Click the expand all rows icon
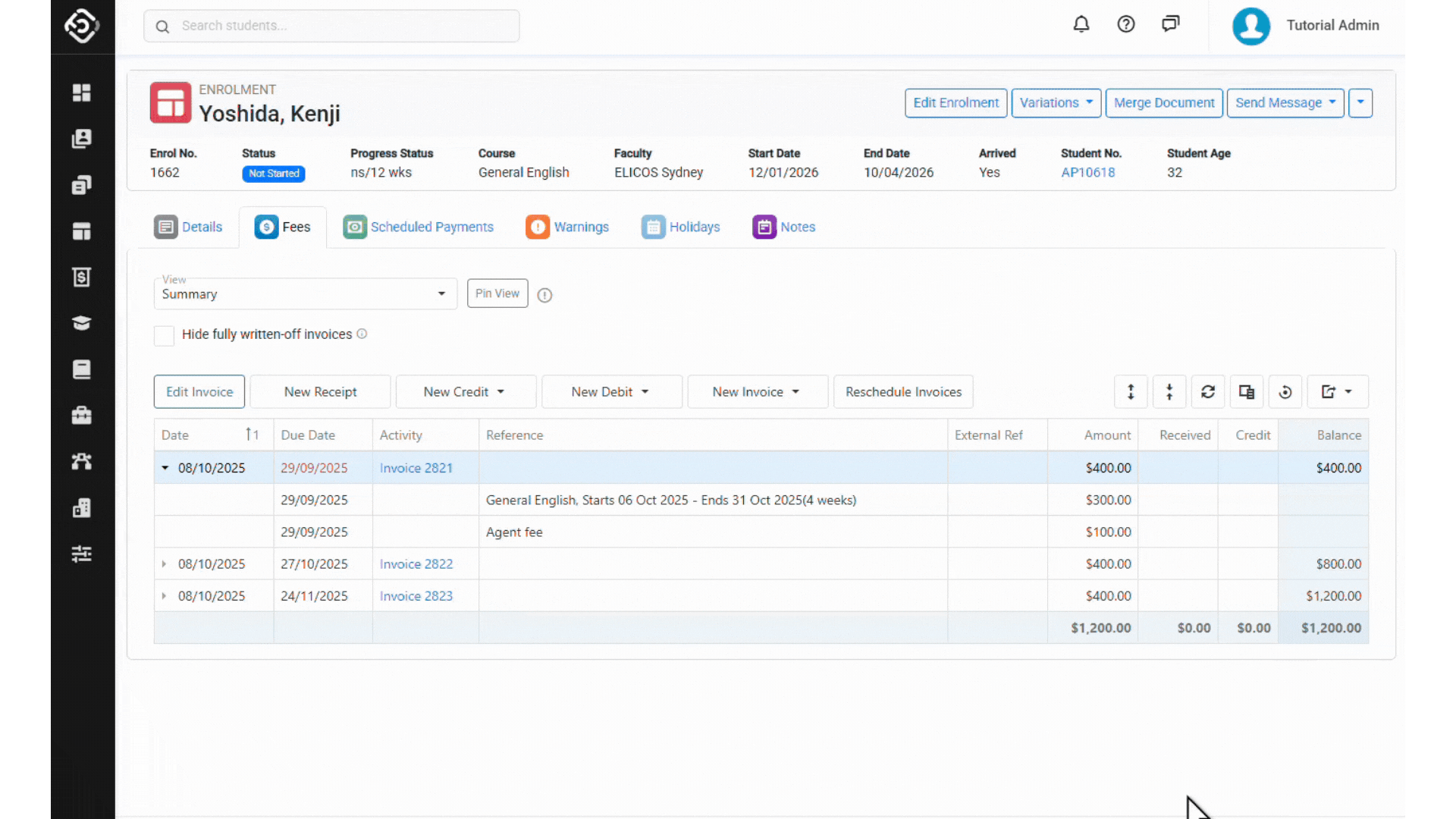The width and height of the screenshot is (1456, 819). 1131,392
